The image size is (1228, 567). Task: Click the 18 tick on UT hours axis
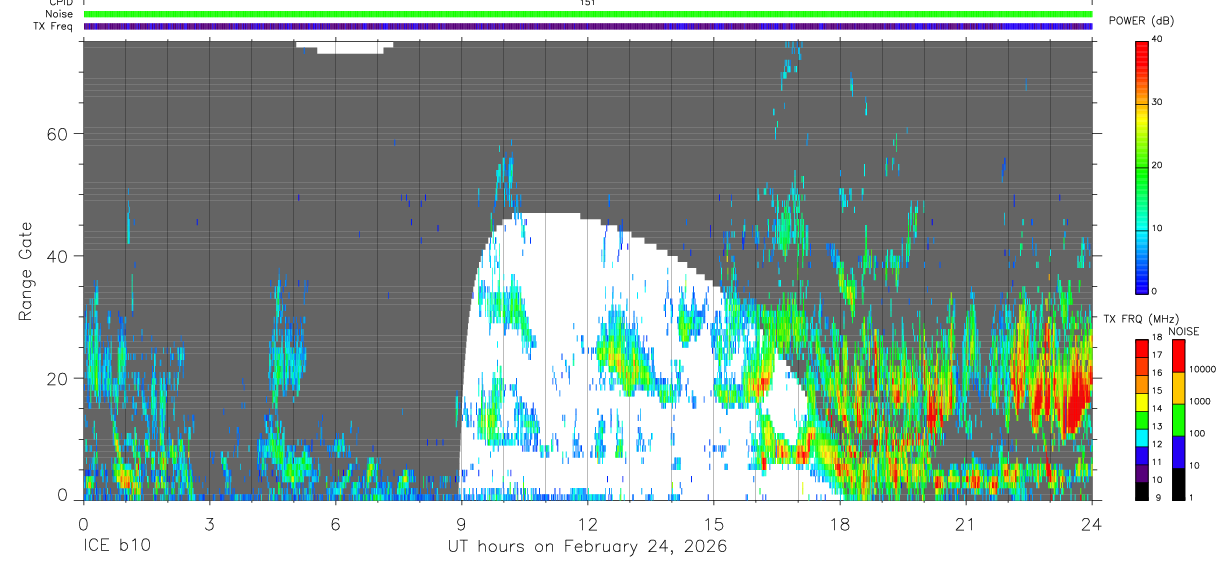(839, 524)
